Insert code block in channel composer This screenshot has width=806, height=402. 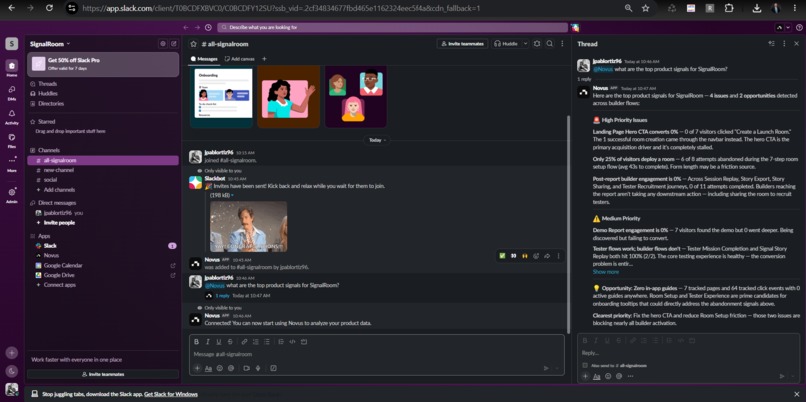coord(304,341)
